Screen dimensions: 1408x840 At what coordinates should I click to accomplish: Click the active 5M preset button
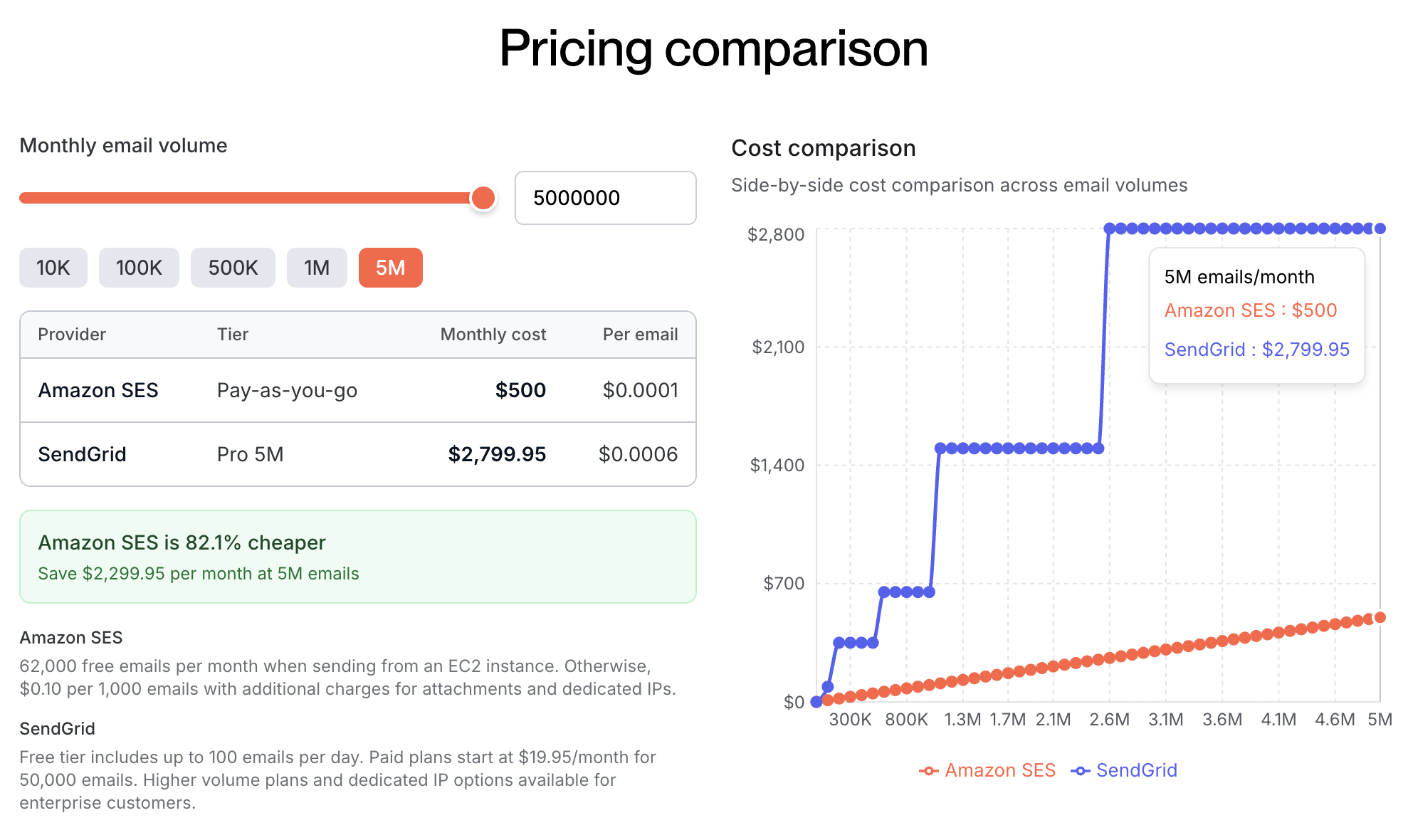point(391,268)
